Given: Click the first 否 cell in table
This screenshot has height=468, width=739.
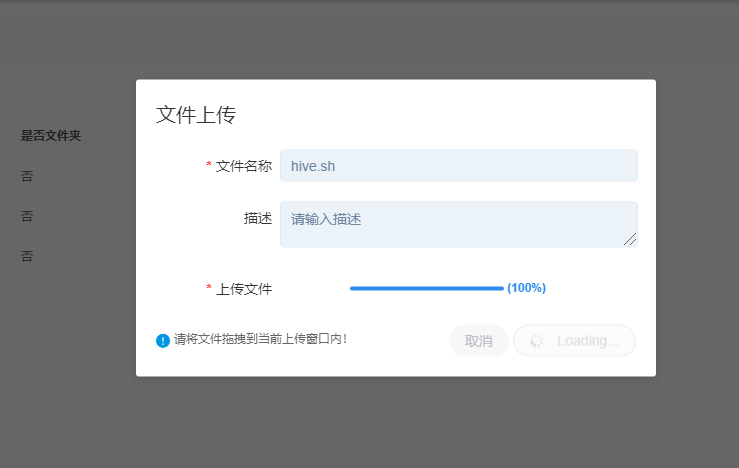Looking at the screenshot, I should tap(27, 176).
